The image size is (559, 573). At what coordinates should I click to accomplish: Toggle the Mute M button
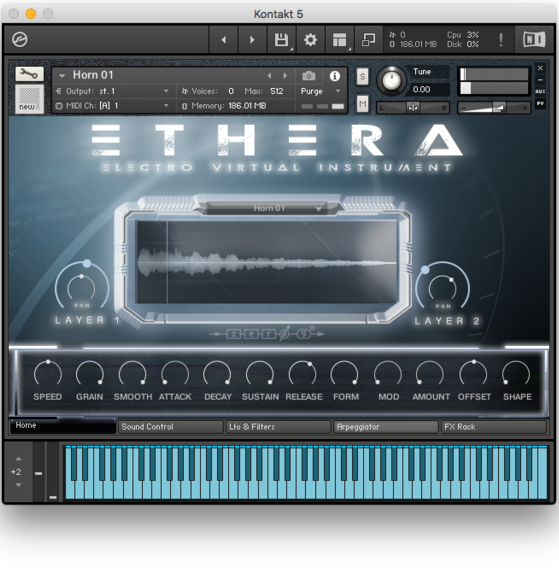362,104
